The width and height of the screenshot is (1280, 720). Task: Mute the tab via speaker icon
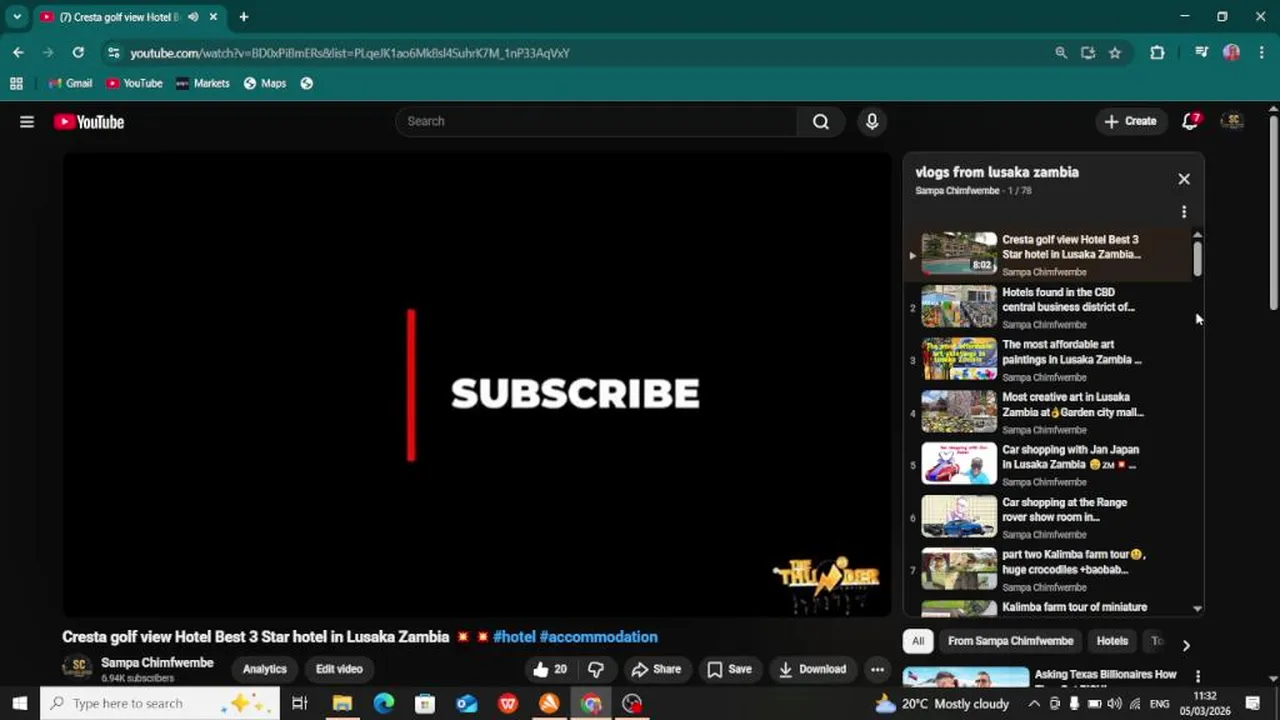[193, 17]
